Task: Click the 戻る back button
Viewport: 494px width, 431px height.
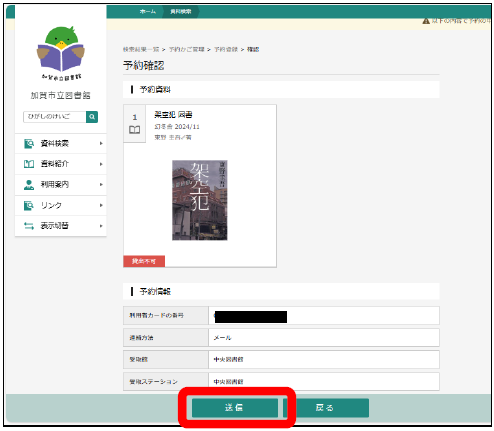Action: coord(326,408)
